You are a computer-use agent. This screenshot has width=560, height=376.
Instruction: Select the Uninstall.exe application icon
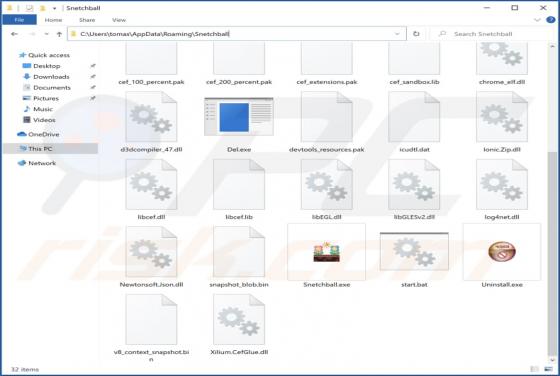502,252
